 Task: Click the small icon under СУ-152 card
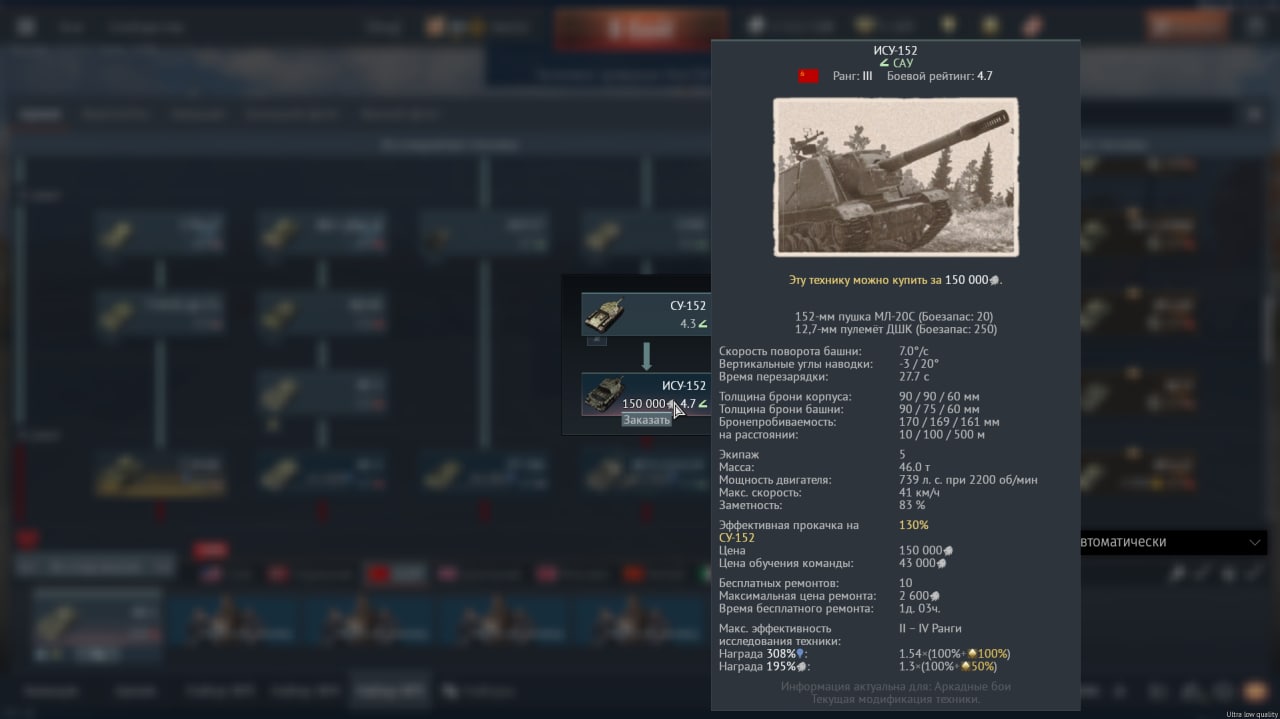pyautogui.click(x=596, y=340)
